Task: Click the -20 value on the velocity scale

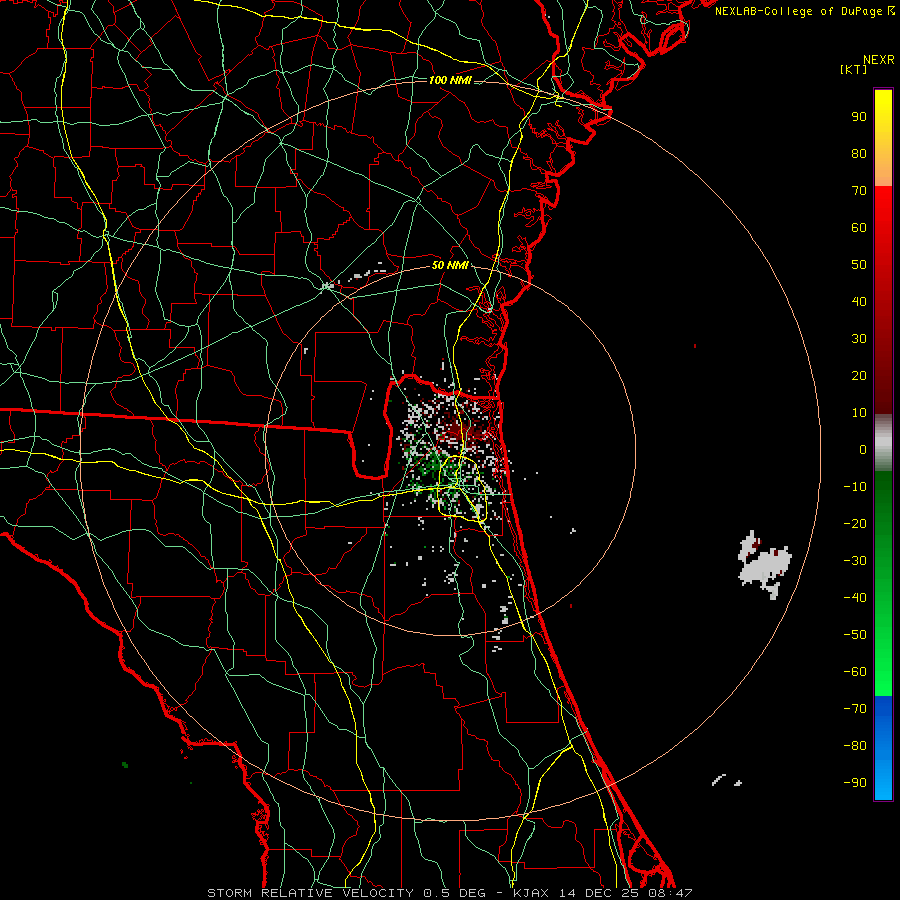Action: coord(855,523)
